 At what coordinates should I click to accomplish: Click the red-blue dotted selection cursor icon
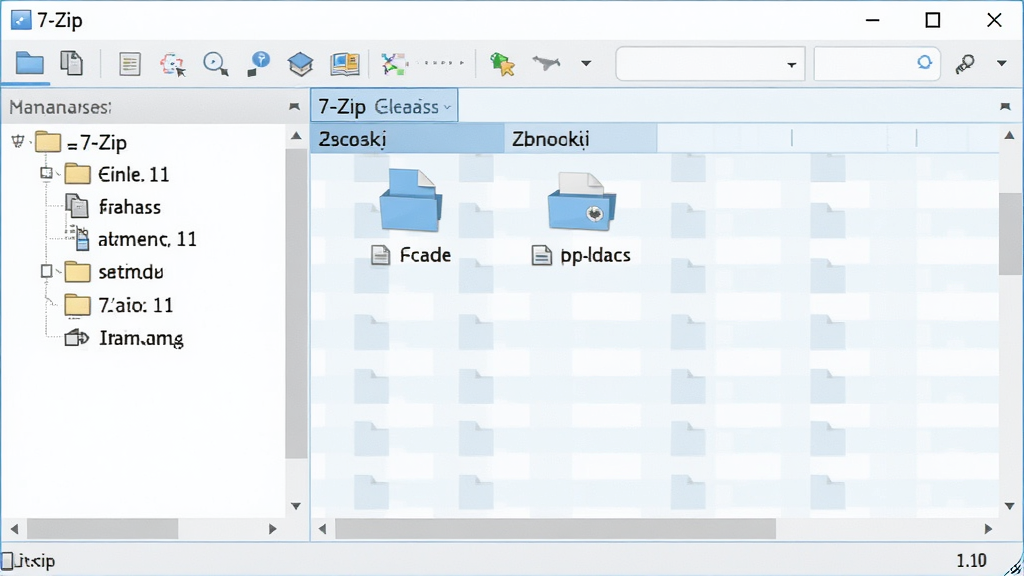(172, 64)
